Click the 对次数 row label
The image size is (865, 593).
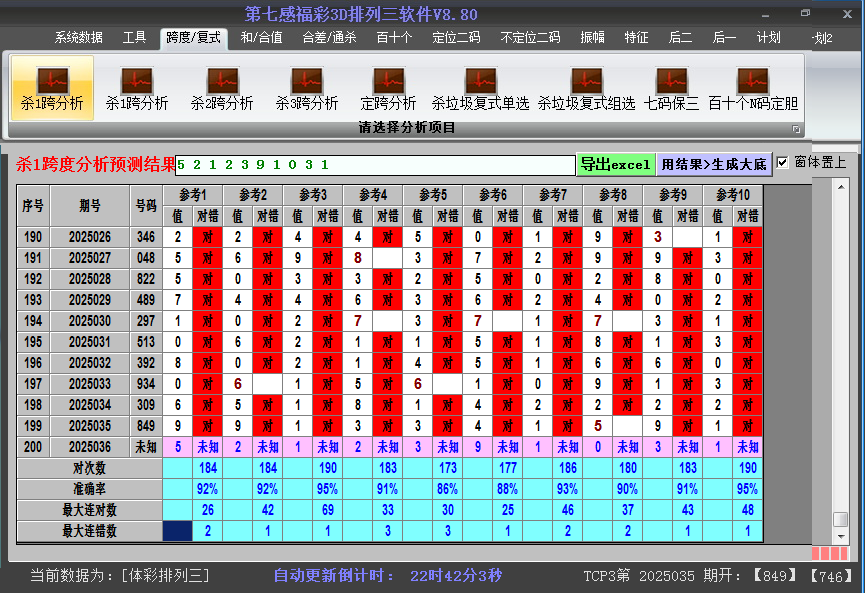click(89, 468)
